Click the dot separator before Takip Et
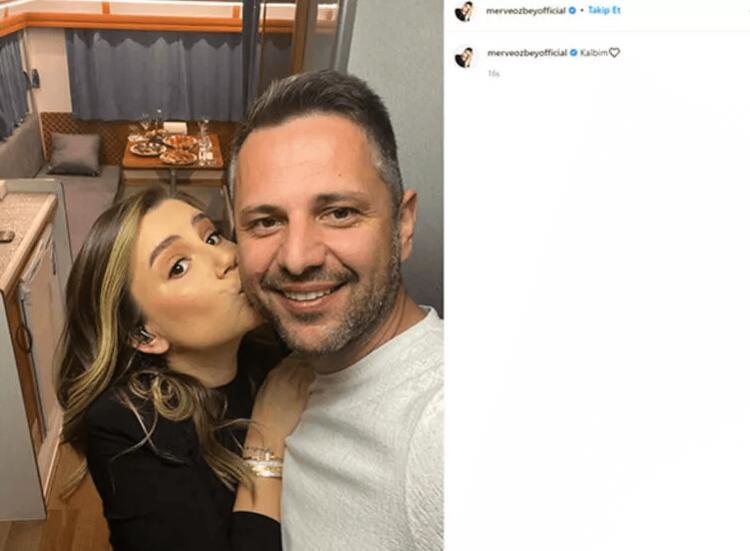The image size is (750, 551). pyautogui.click(x=582, y=11)
